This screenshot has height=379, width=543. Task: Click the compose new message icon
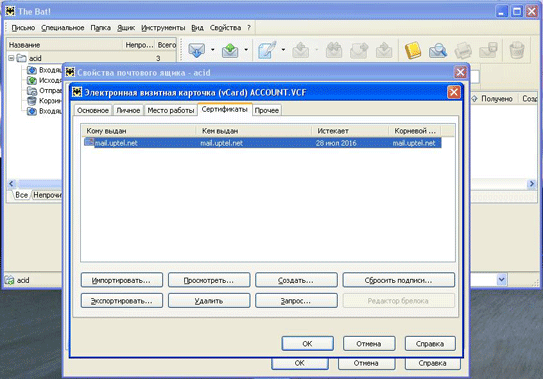[x=267, y=50]
